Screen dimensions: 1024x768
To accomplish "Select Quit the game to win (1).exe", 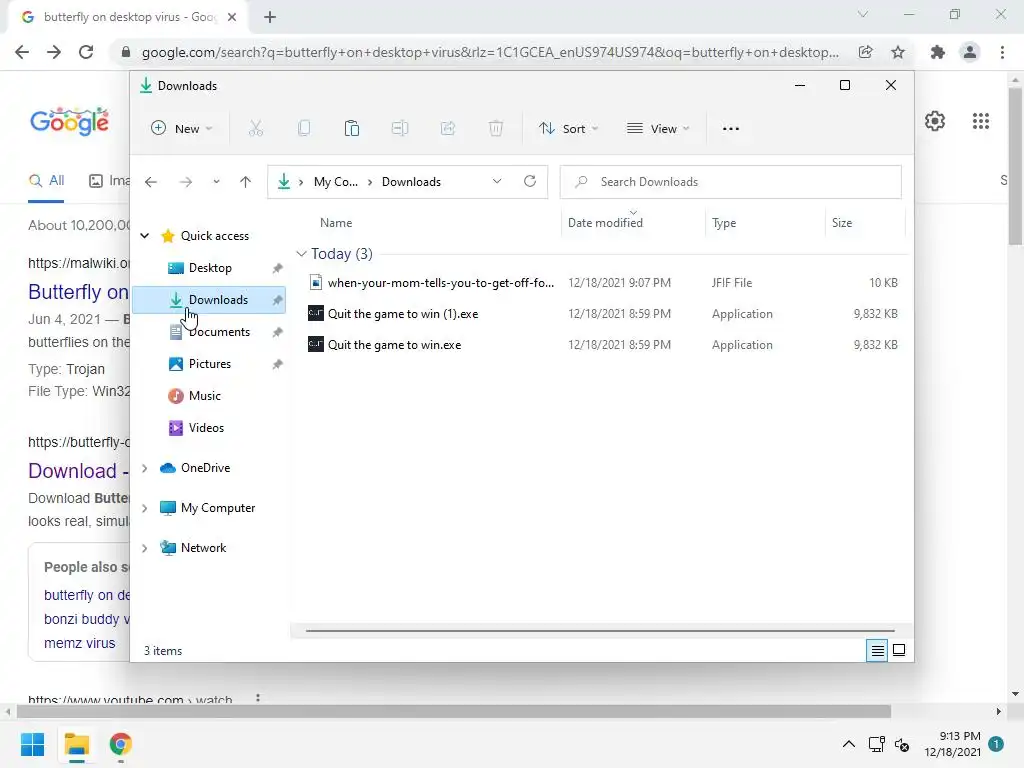I will click(603, 314).
